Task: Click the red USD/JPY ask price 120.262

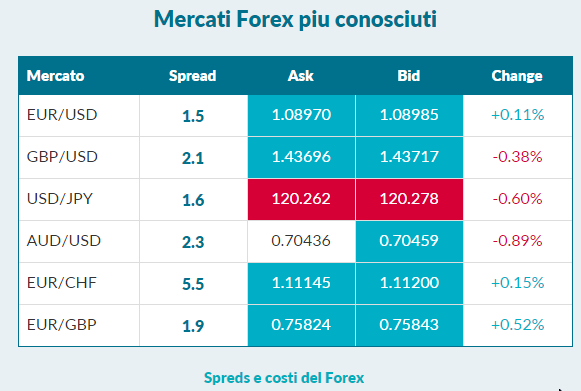Action: (x=301, y=199)
